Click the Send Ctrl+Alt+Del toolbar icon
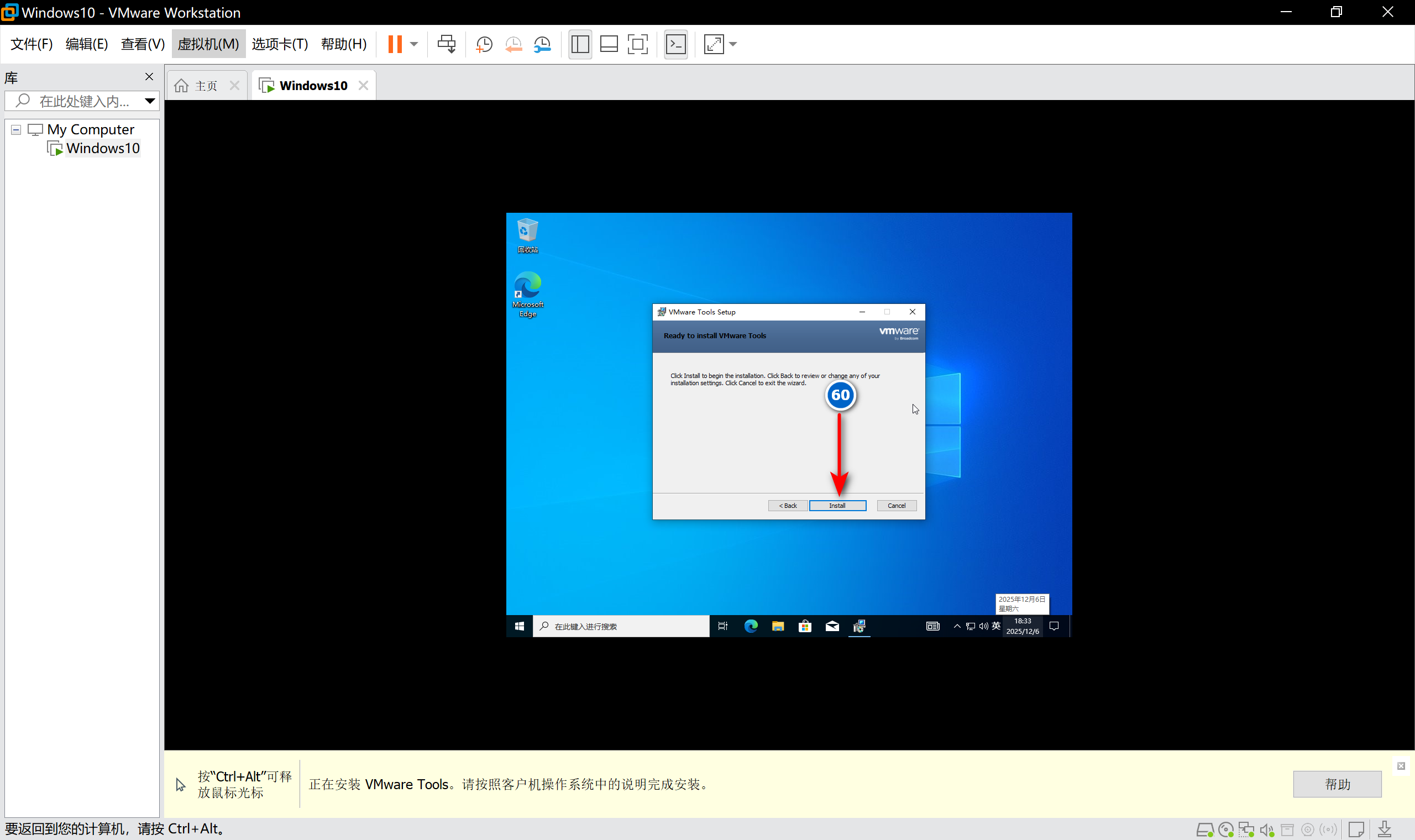 tap(446, 44)
